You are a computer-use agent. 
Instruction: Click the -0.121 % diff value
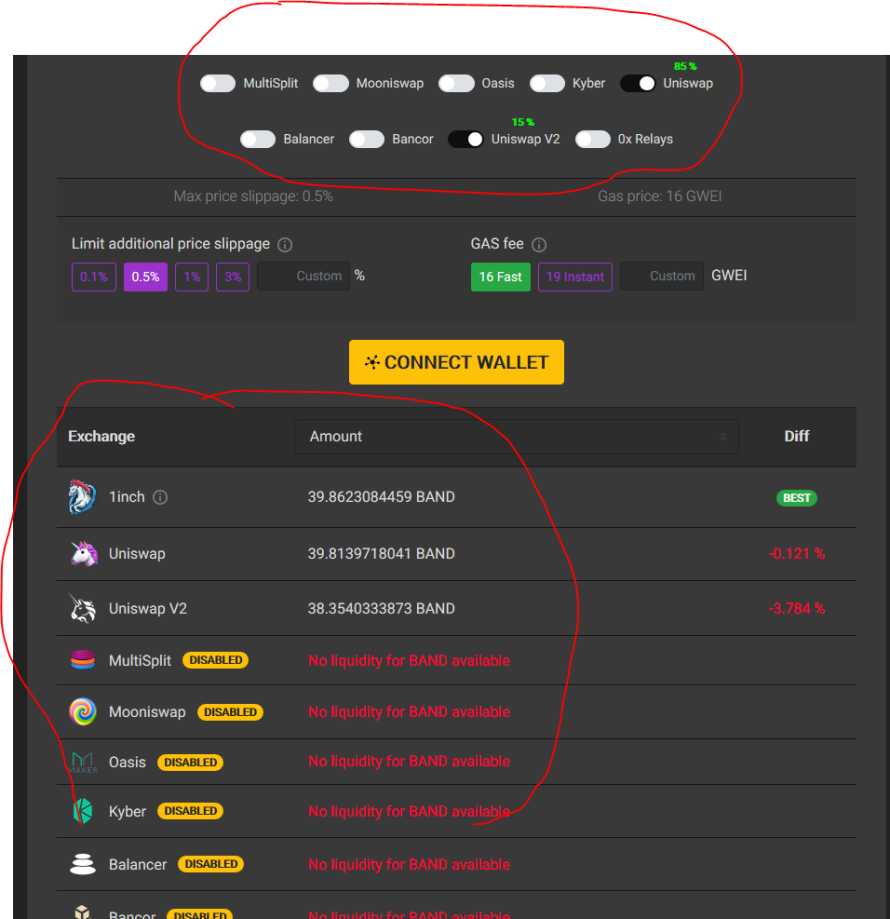pyautogui.click(x=797, y=554)
